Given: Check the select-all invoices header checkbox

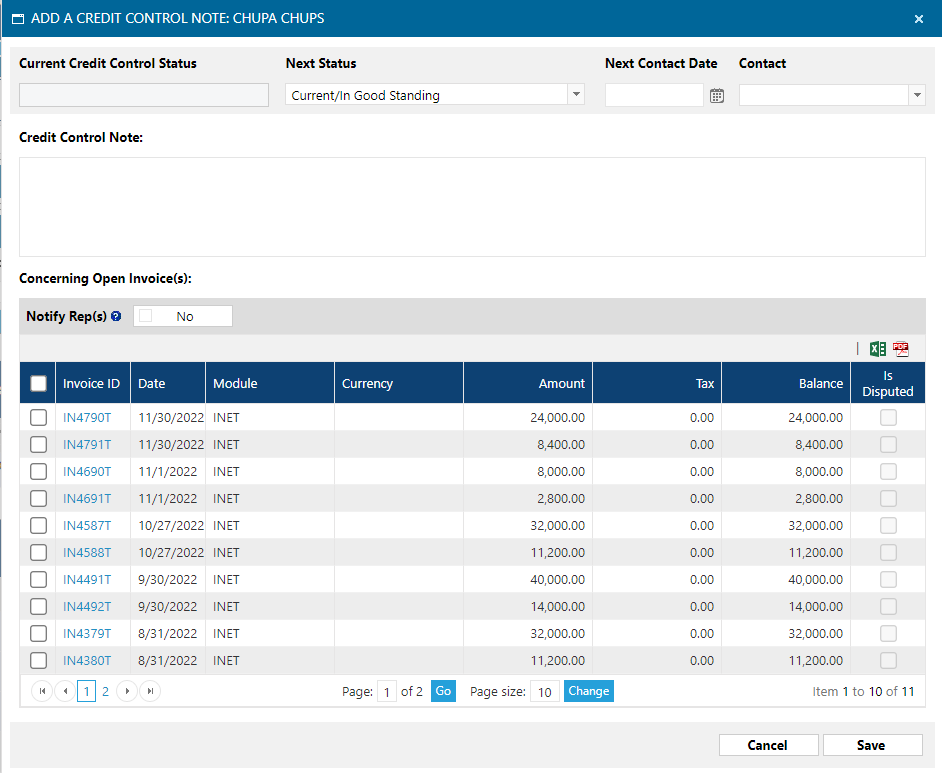Looking at the screenshot, I should pos(38,383).
